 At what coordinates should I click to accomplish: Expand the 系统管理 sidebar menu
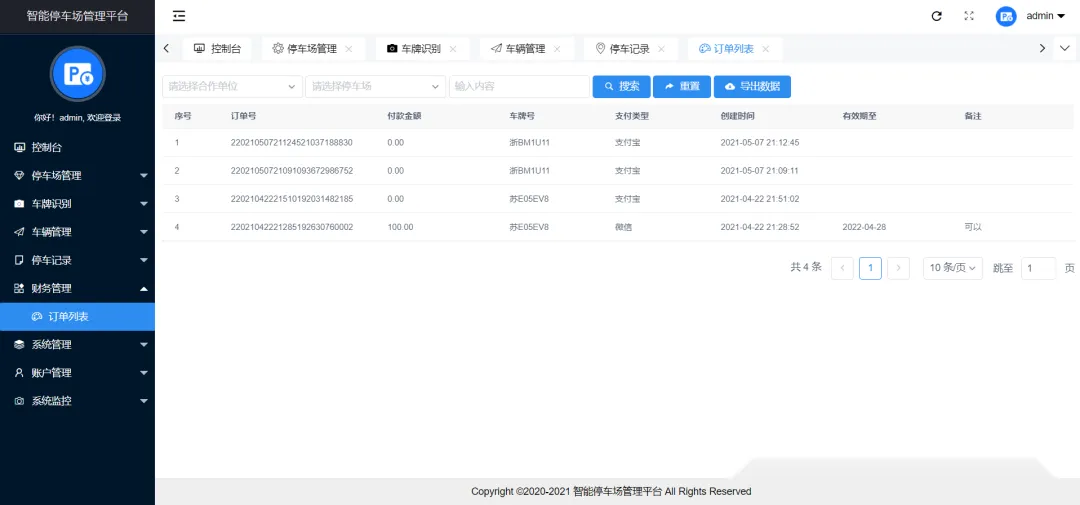77,344
